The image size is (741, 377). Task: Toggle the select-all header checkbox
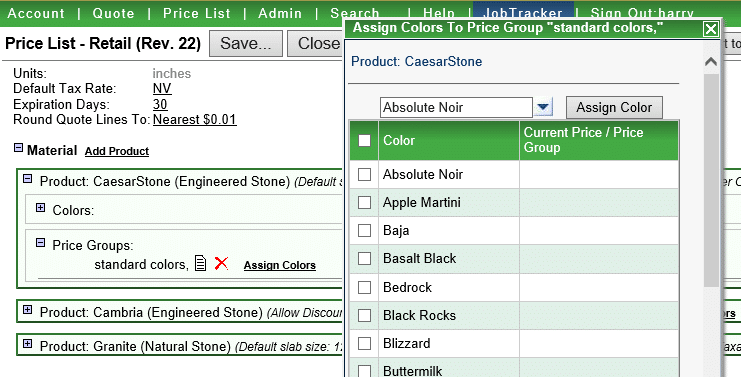(x=364, y=140)
